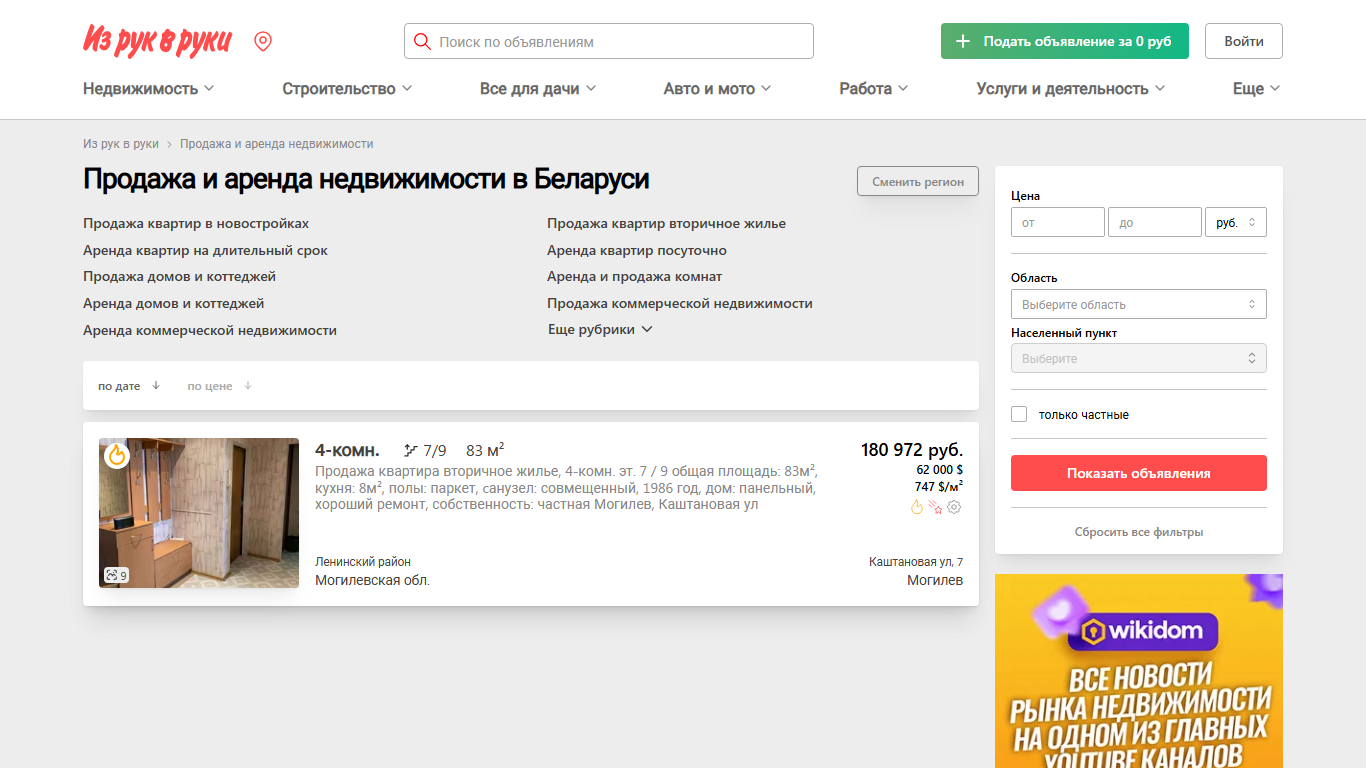Expand the «Недвижимость» menu
This screenshot has width=1366, height=768.
149,88
